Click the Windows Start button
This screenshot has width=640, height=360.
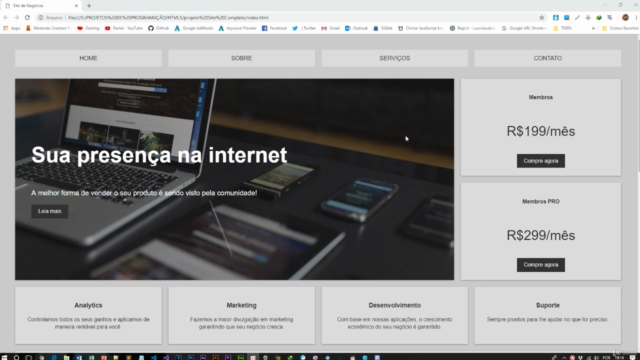point(4,357)
